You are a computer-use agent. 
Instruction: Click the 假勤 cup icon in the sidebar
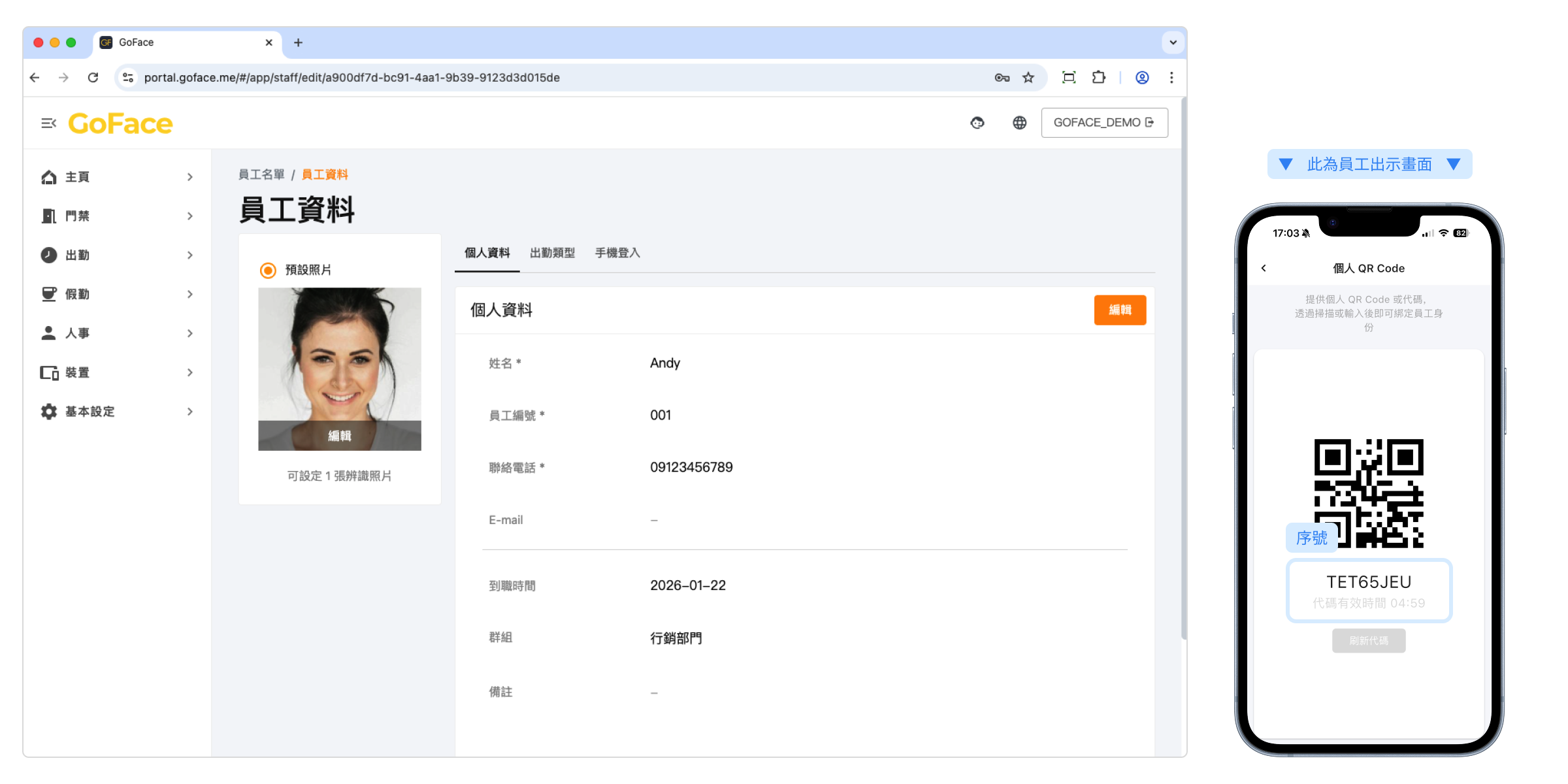point(49,294)
